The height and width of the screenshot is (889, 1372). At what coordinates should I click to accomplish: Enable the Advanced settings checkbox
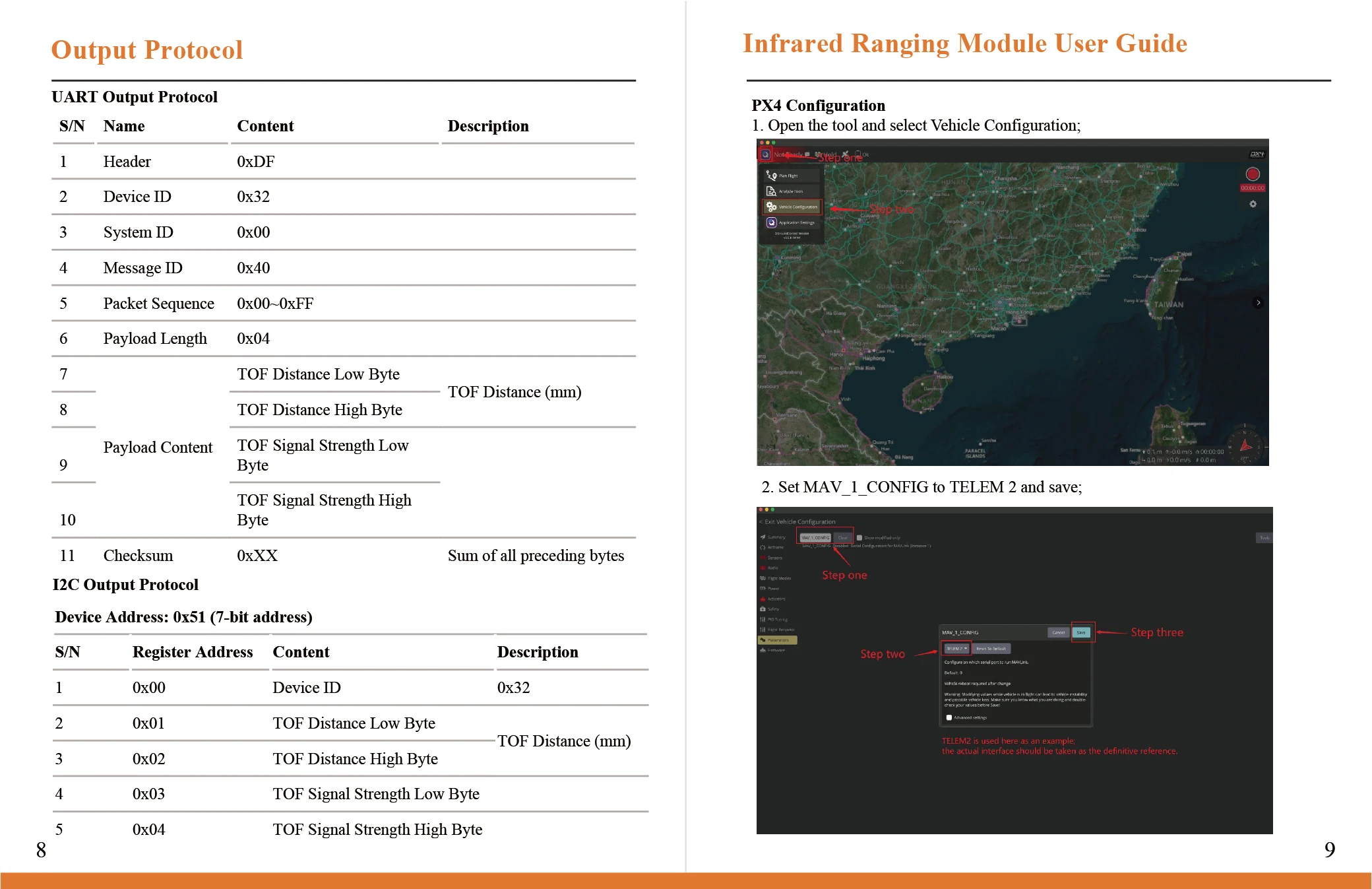click(x=949, y=717)
